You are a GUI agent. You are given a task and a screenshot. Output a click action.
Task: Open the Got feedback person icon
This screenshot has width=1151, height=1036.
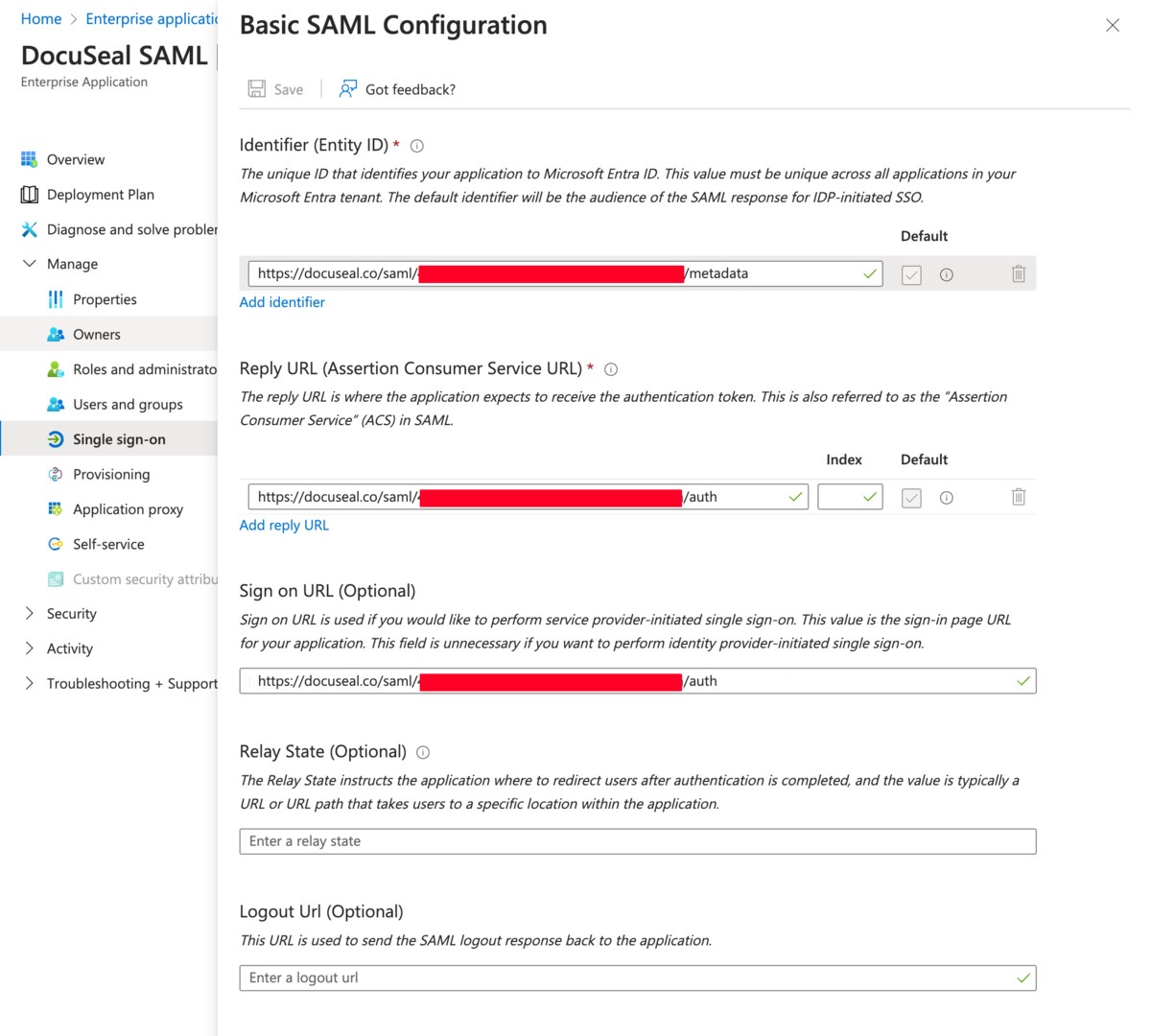click(348, 89)
